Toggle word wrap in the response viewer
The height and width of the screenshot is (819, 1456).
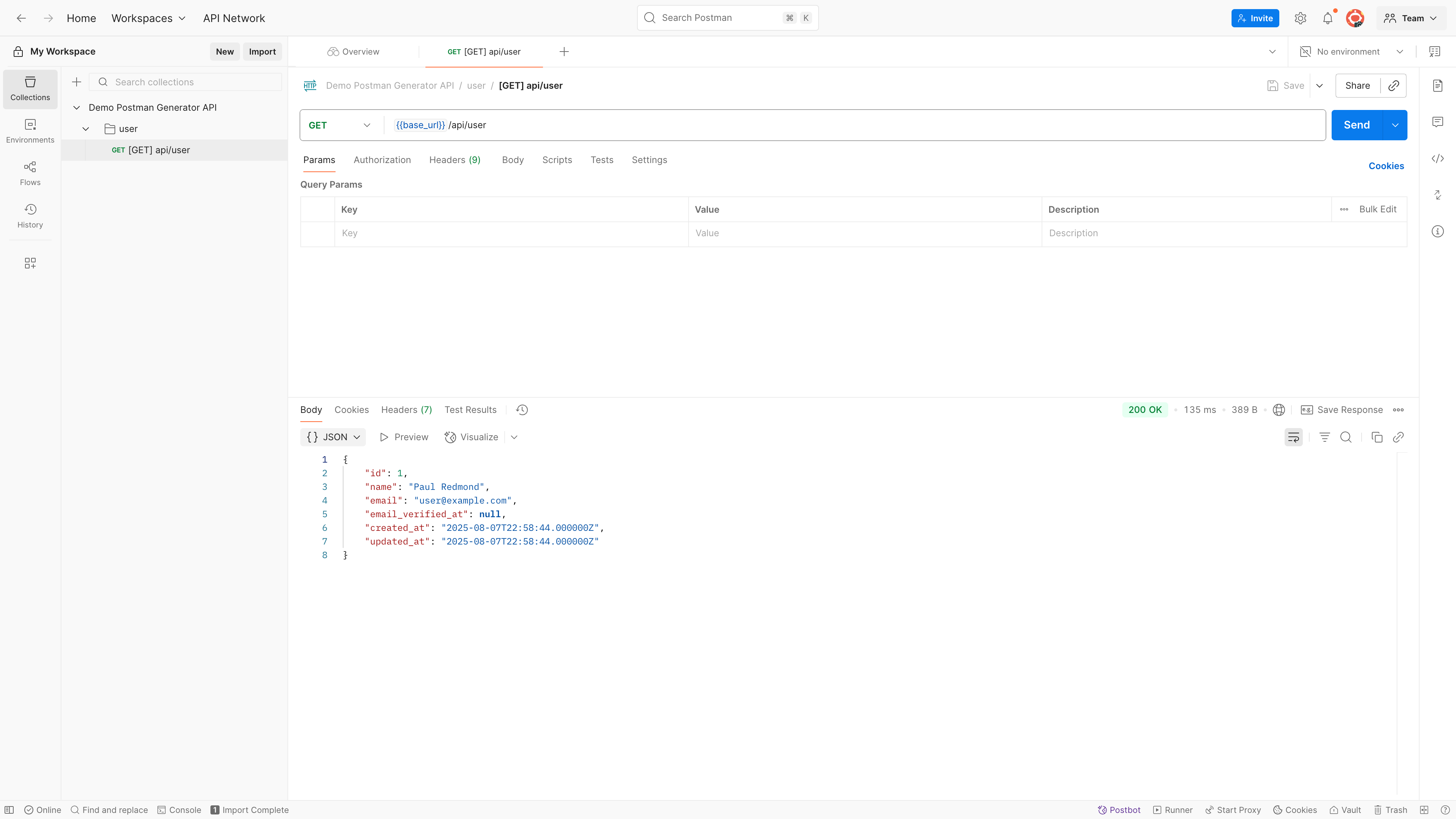[x=1293, y=437]
